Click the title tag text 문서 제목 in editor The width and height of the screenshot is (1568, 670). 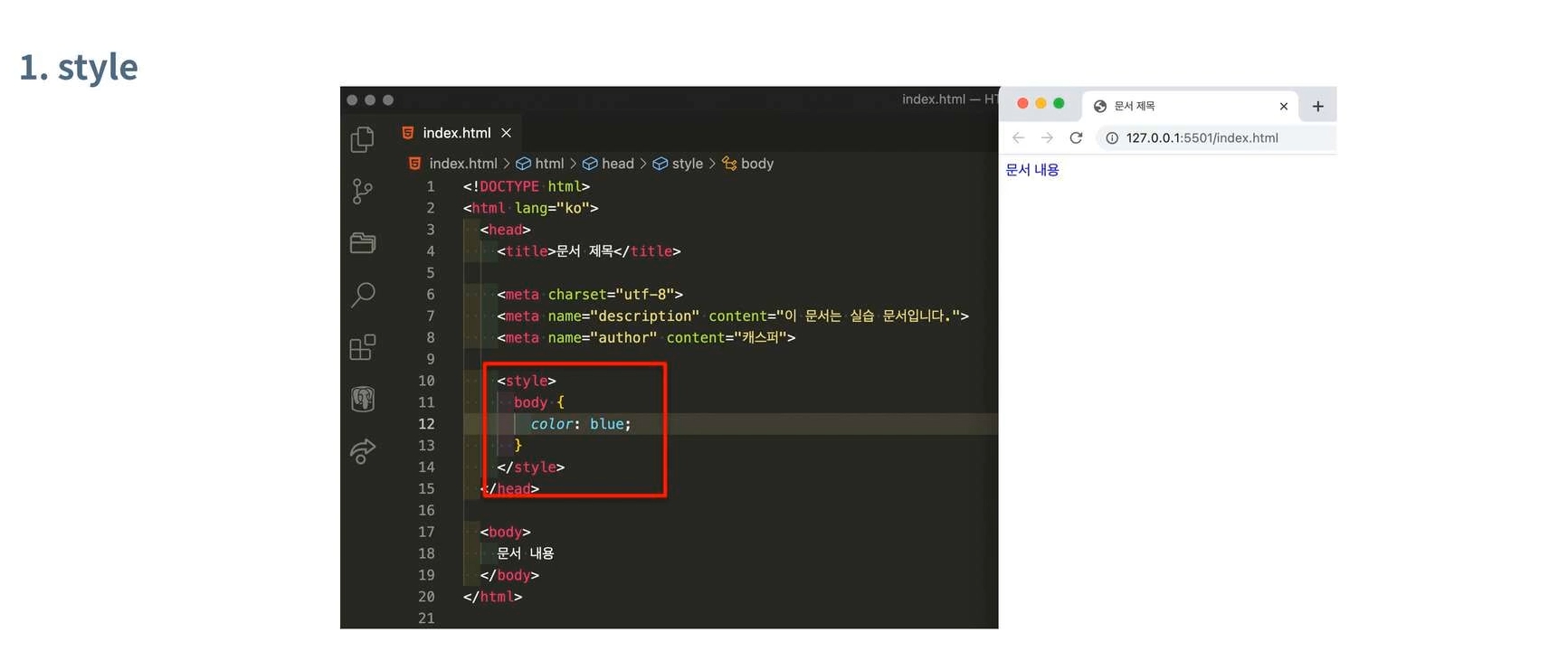tap(584, 251)
